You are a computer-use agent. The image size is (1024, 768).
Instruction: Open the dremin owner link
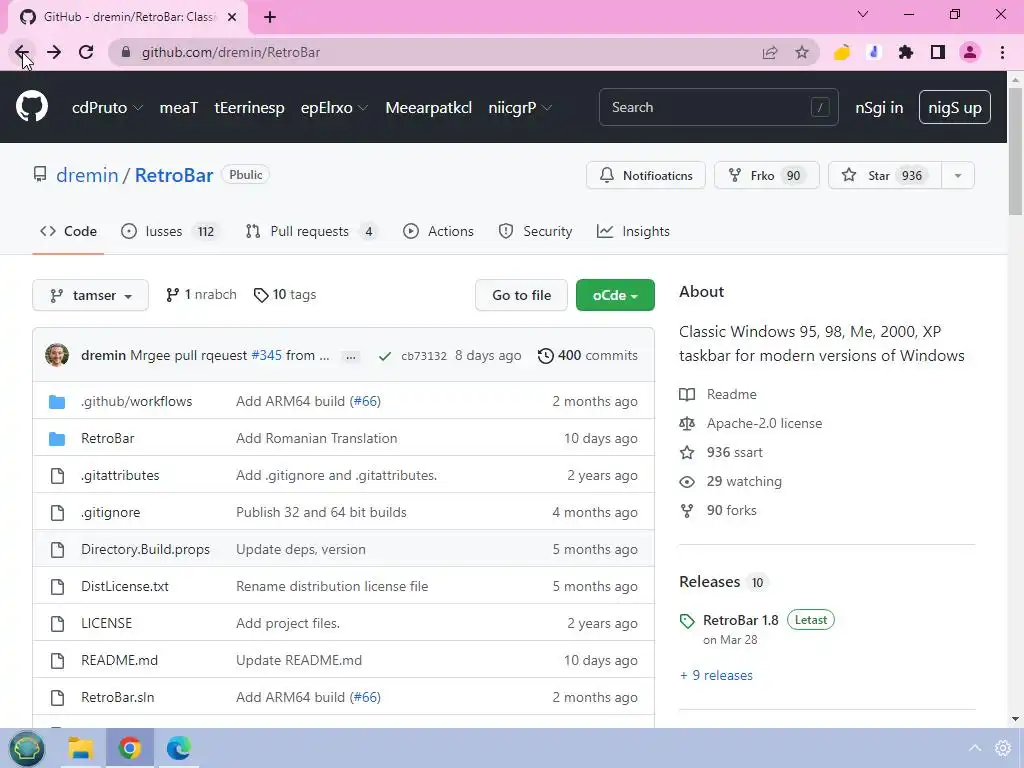tap(87, 175)
